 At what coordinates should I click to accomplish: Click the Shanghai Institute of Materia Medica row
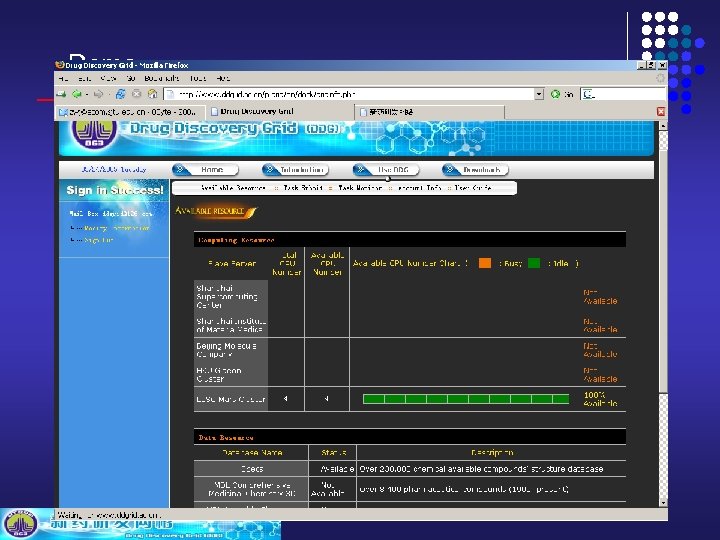coord(231,325)
